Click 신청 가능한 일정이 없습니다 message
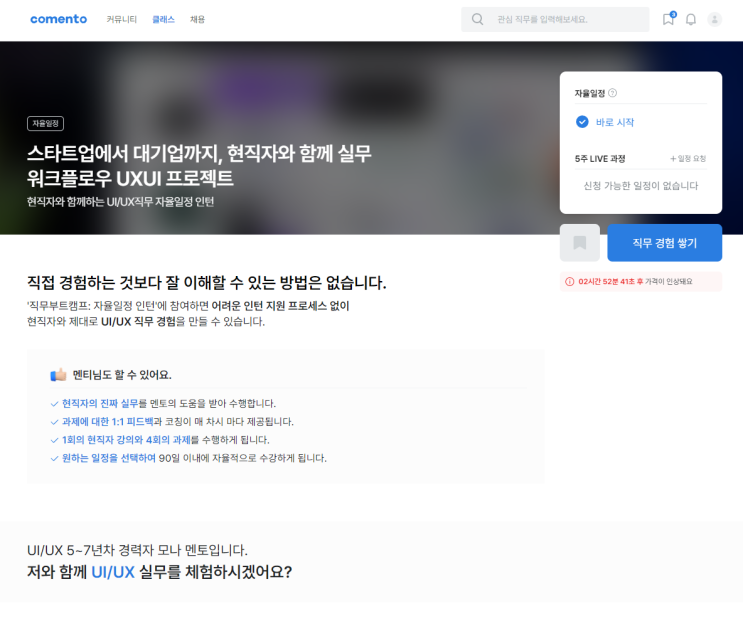The width and height of the screenshot is (743, 621). [x=640, y=186]
